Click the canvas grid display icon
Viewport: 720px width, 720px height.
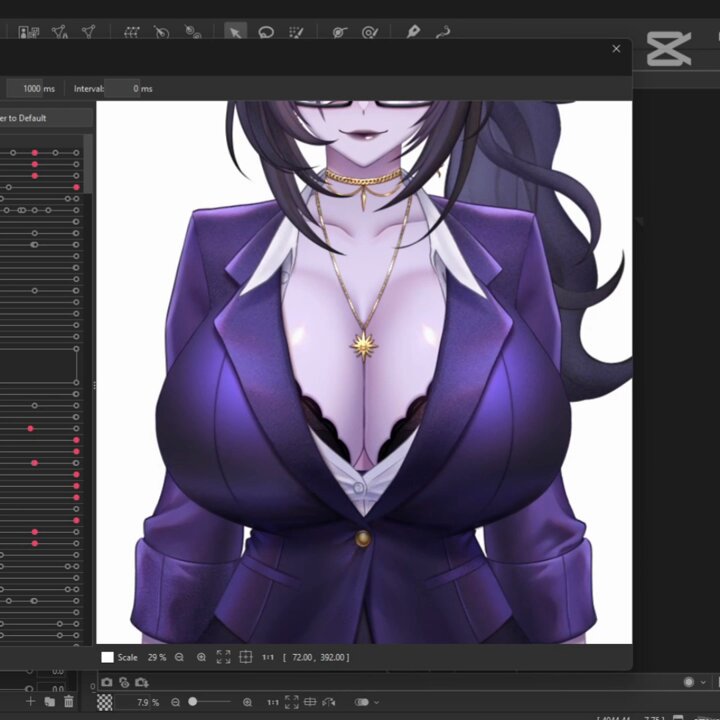(310, 702)
